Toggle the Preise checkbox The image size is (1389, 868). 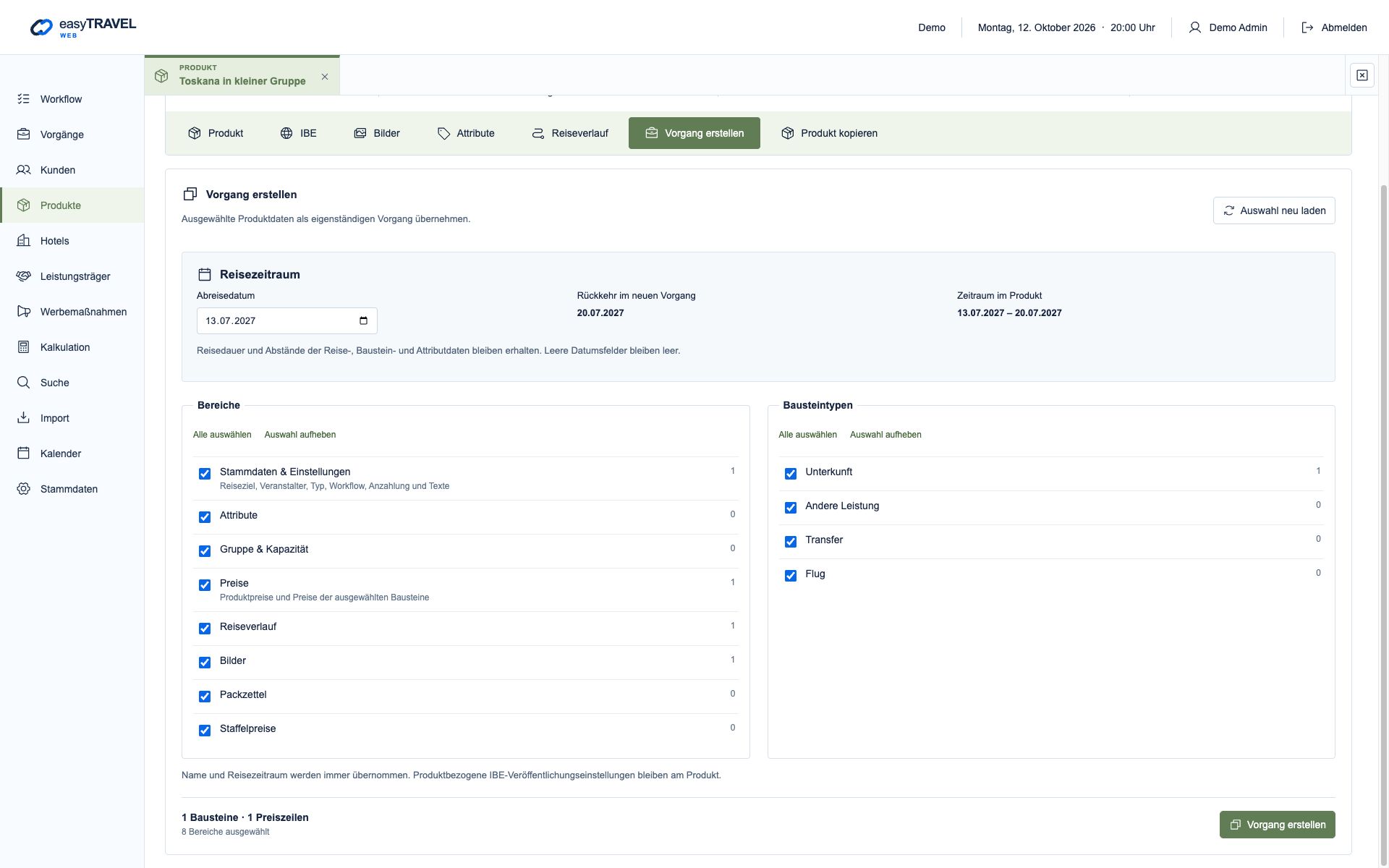tap(205, 585)
